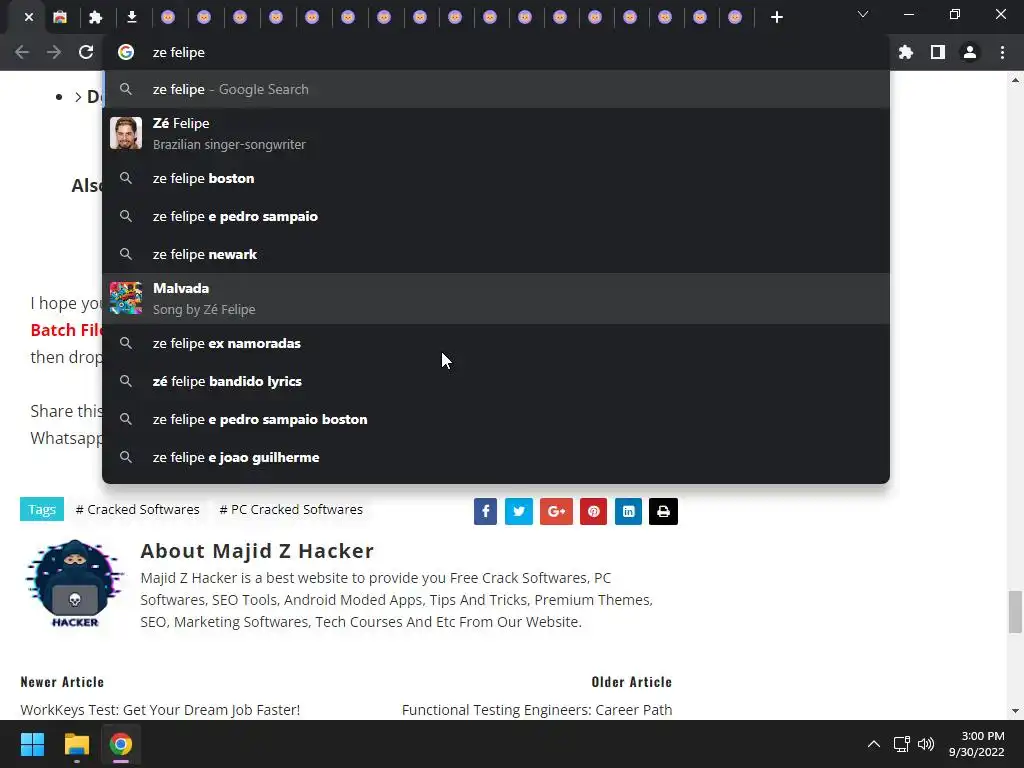Select Zé Felipe Brazilian singer-songwriter suggestion
Screen dimensions: 1024x768
click(496, 133)
